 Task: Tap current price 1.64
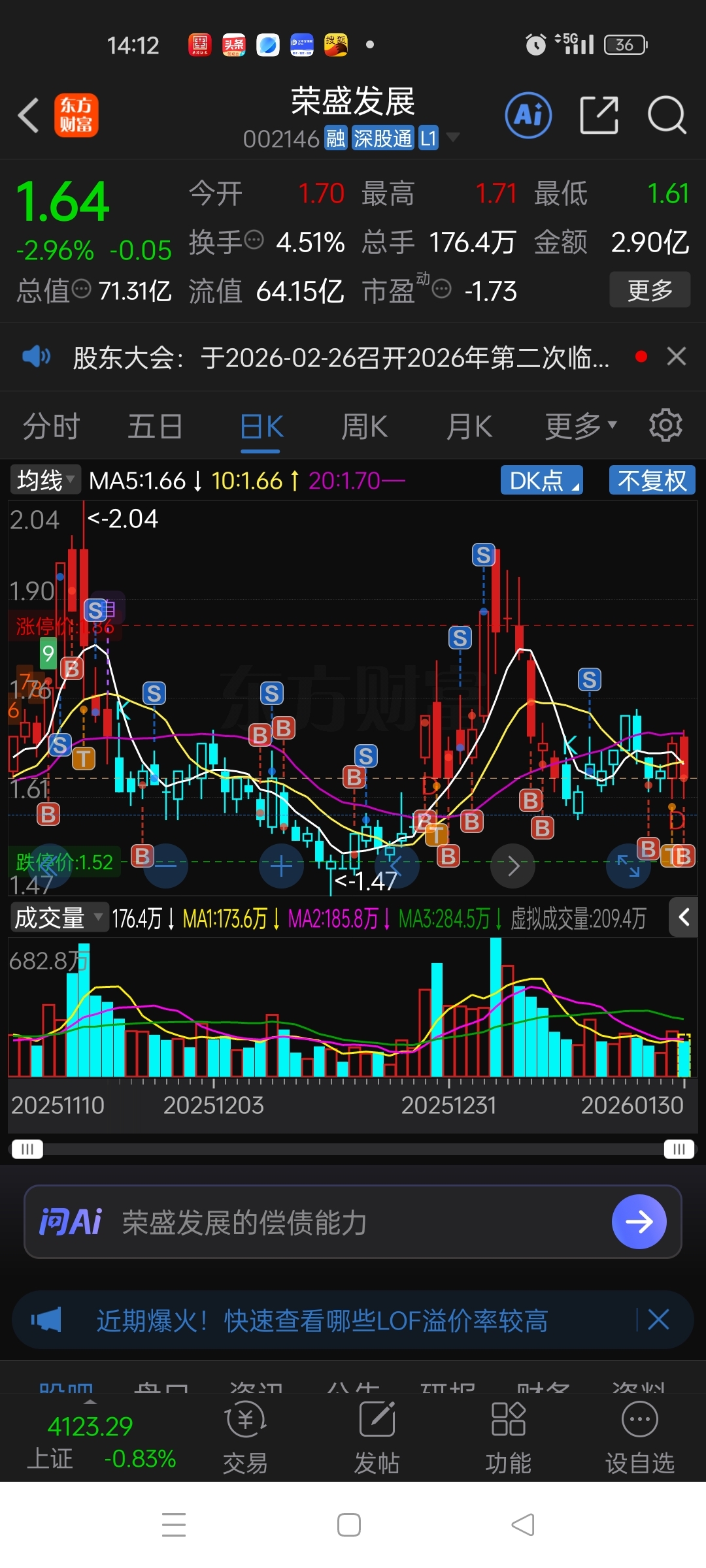(63, 202)
